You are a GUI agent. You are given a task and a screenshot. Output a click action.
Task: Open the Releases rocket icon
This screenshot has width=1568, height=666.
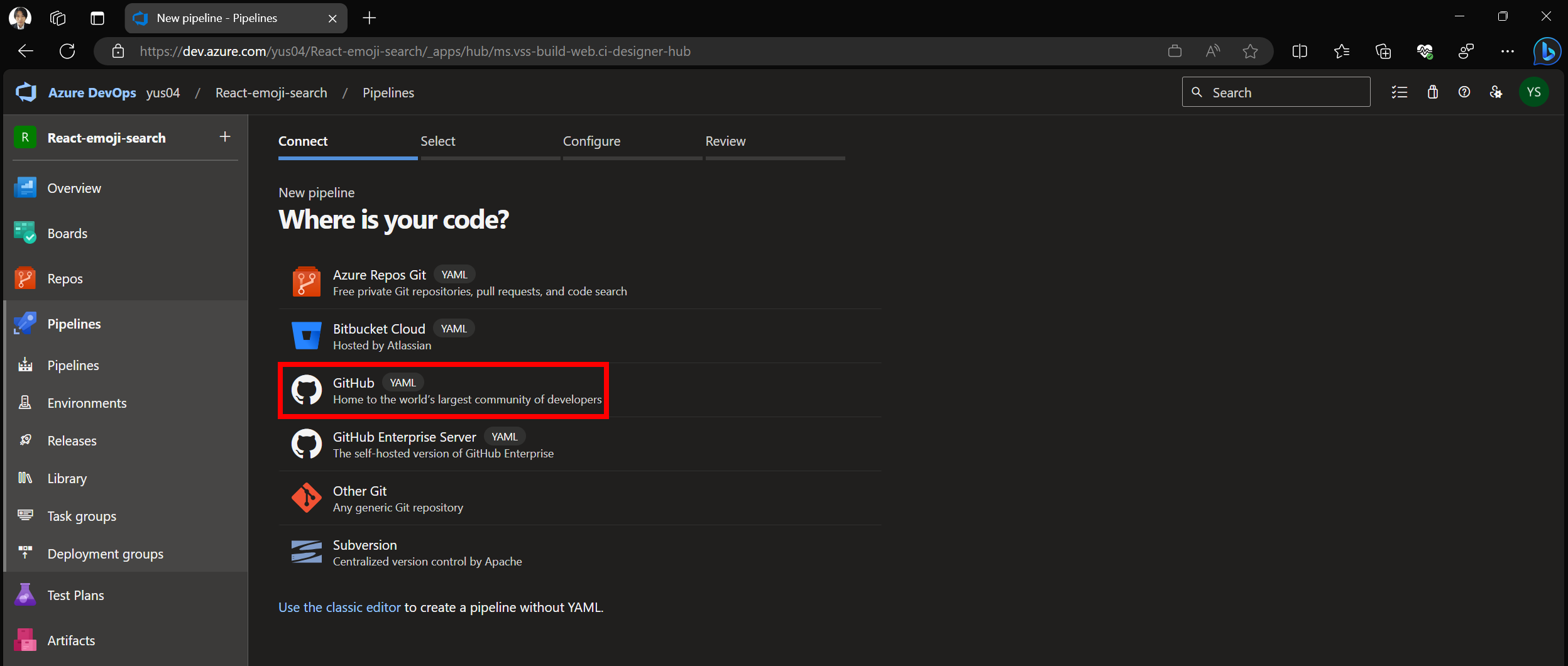pos(25,440)
